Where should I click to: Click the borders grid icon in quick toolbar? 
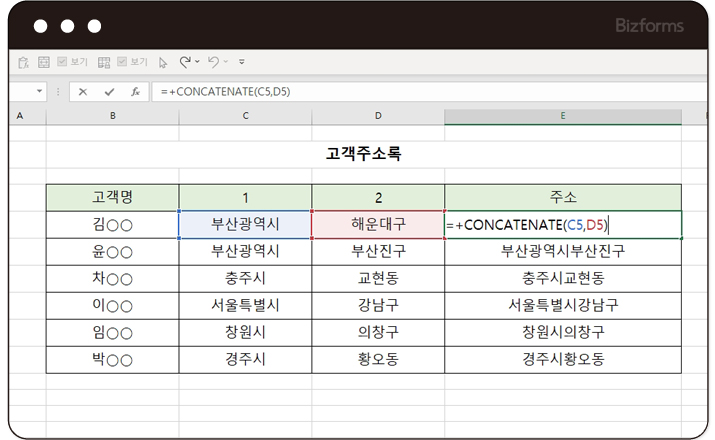(43, 62)
